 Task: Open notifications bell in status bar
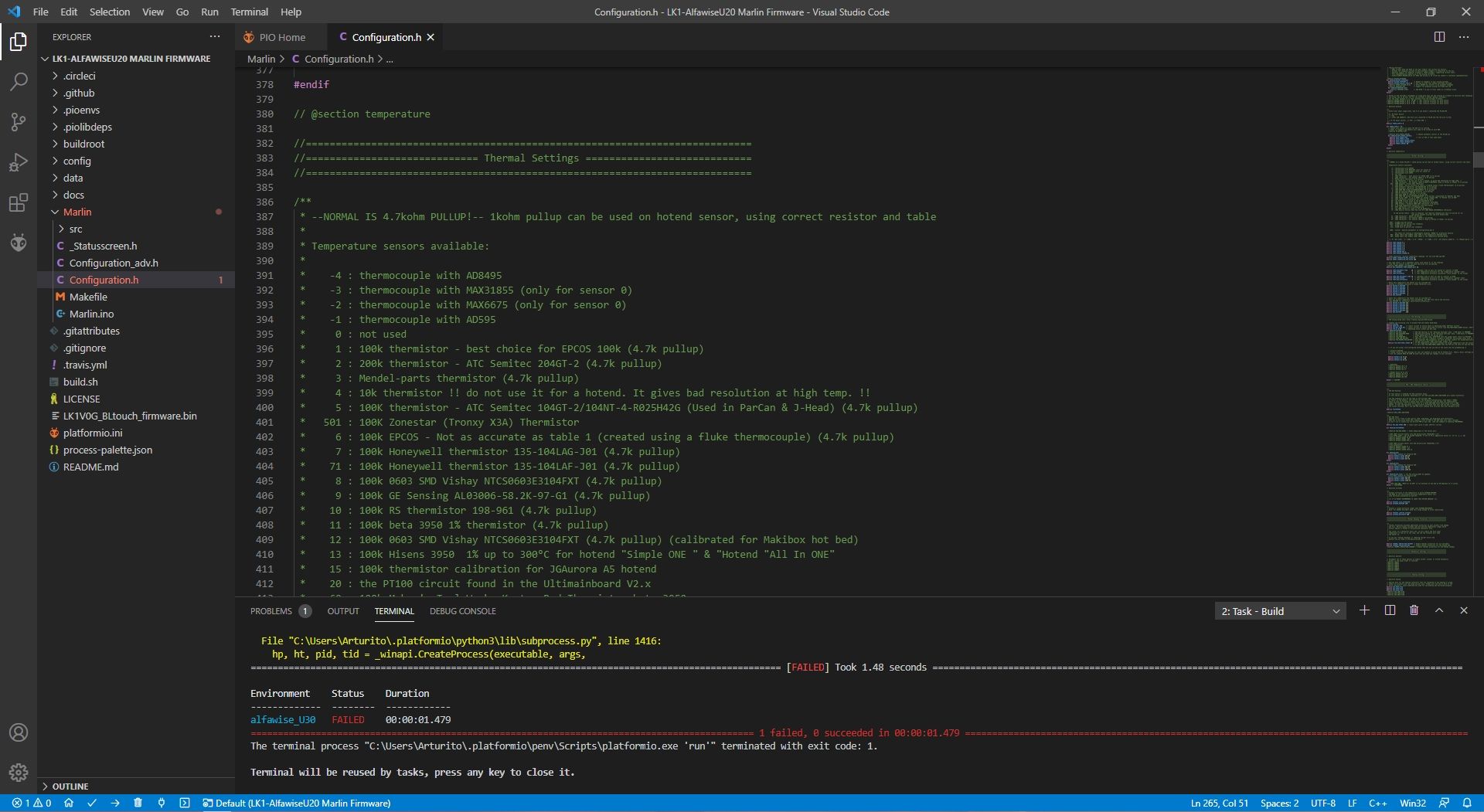pyautogui.click(x=1467, y=803)
